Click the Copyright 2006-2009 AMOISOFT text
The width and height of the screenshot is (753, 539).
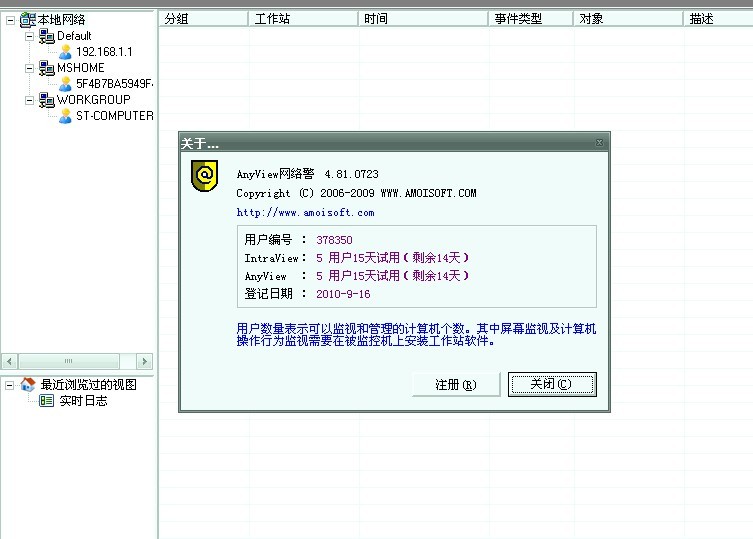coord(356,193)
